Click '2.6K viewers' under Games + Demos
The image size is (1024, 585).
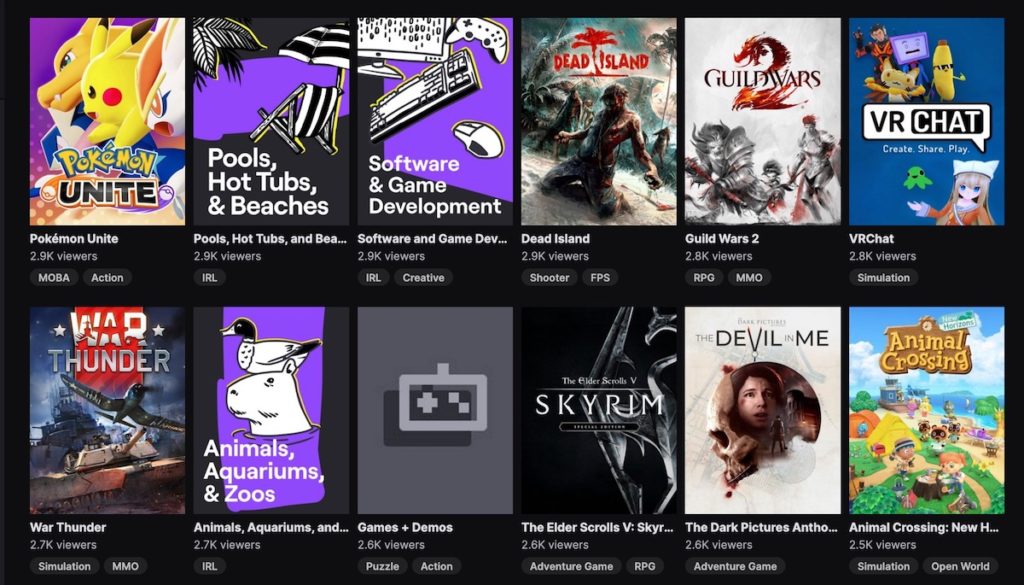click(x=391, y=545)
